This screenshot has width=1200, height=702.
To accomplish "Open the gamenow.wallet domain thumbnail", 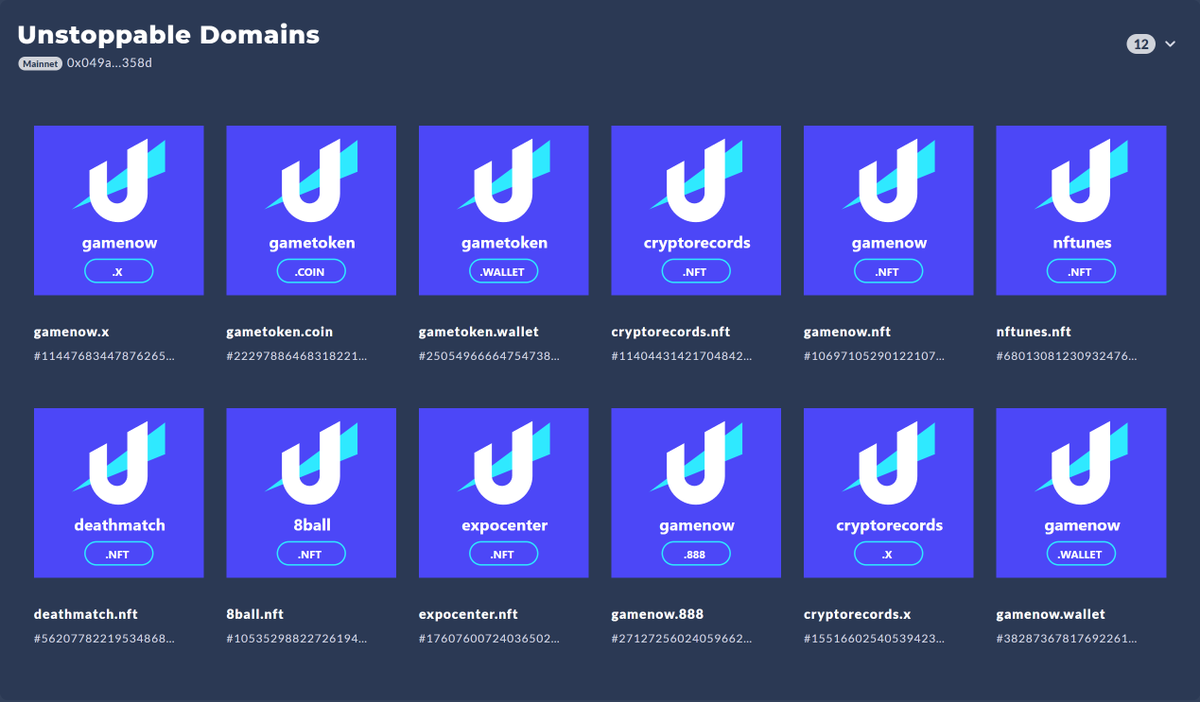I will [x=1081, y=493].
